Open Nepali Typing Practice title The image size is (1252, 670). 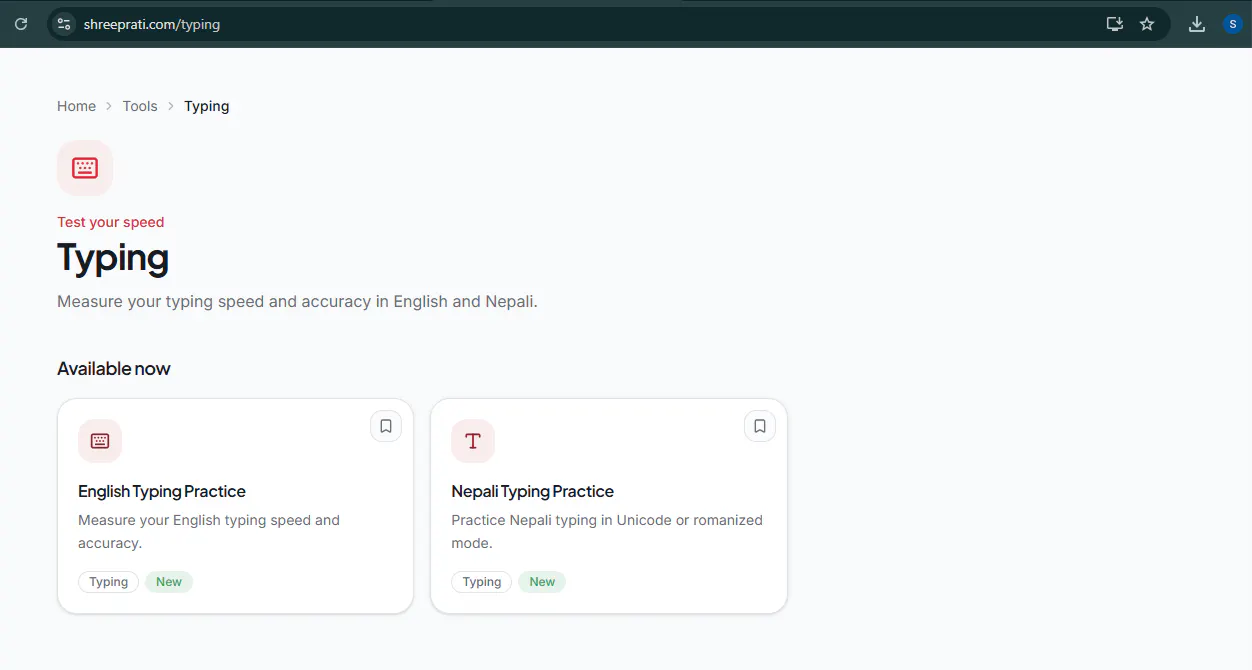click(533, 491)
